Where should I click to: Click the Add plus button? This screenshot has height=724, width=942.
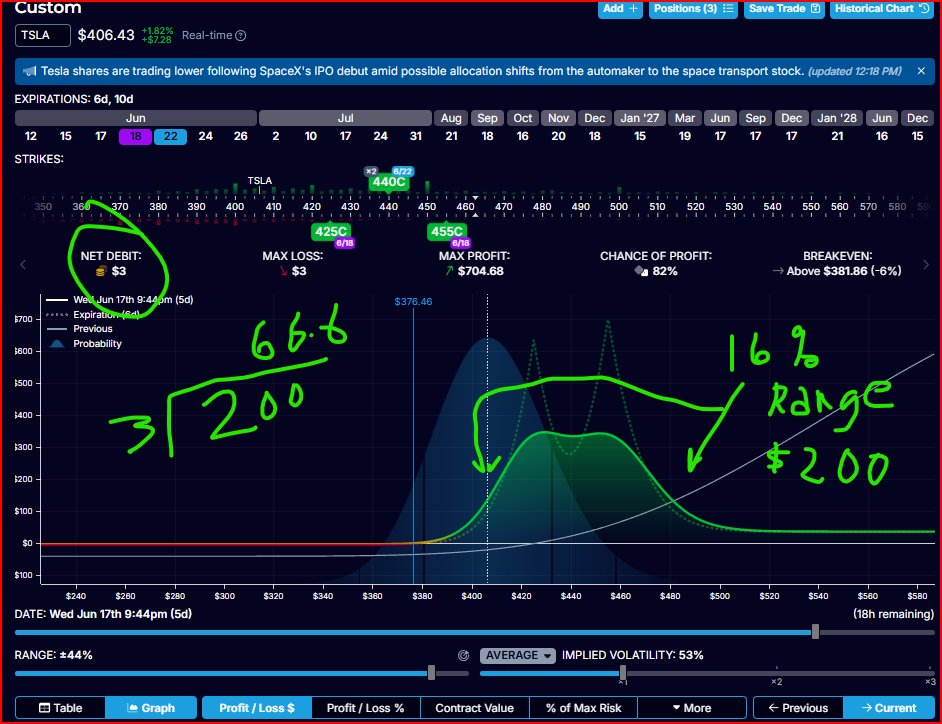(x=620, y=9)
